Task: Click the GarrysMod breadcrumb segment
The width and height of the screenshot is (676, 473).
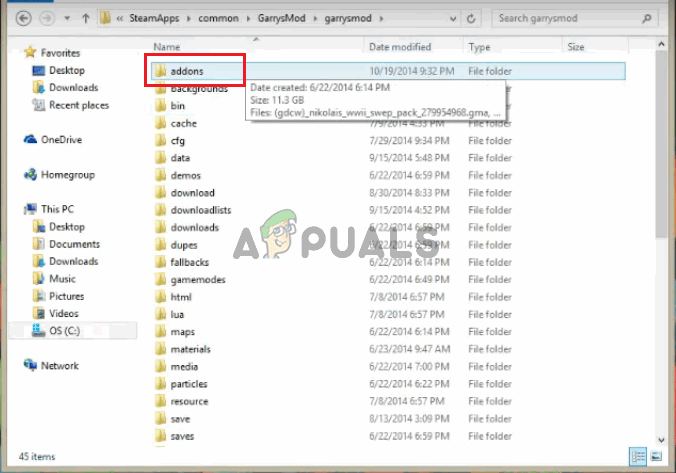Action: click(x=282, y=19)
